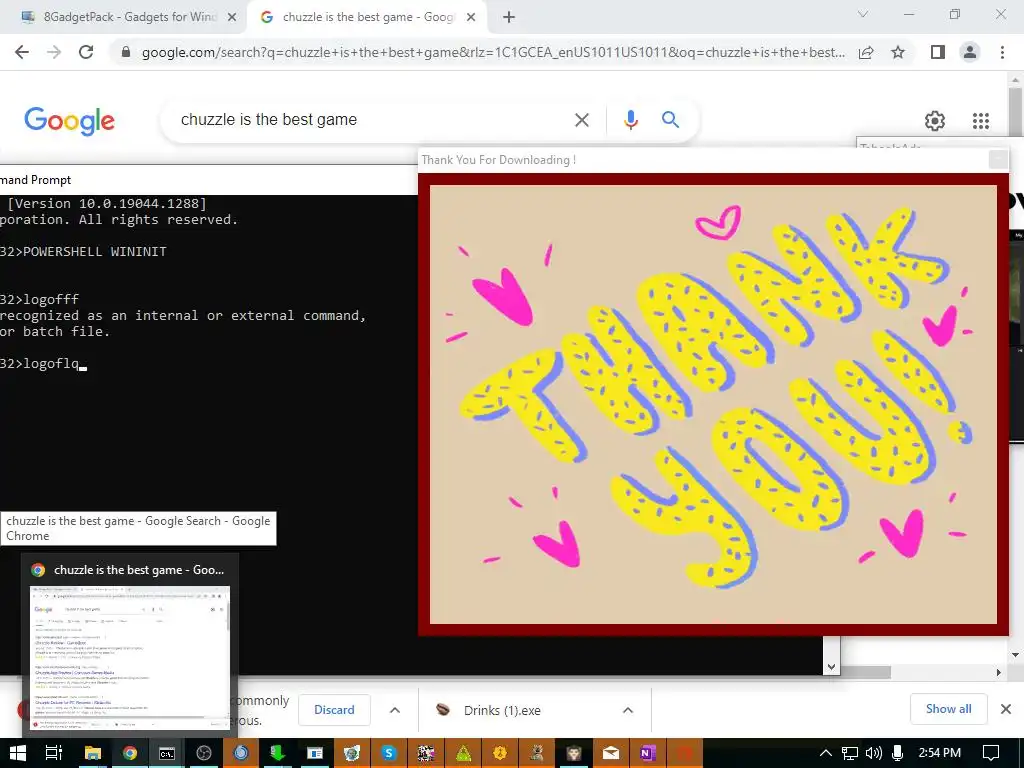Expand the Drinks (1).exe download options
Viewport: 1024px width, 768px height.
pos(628,710)
